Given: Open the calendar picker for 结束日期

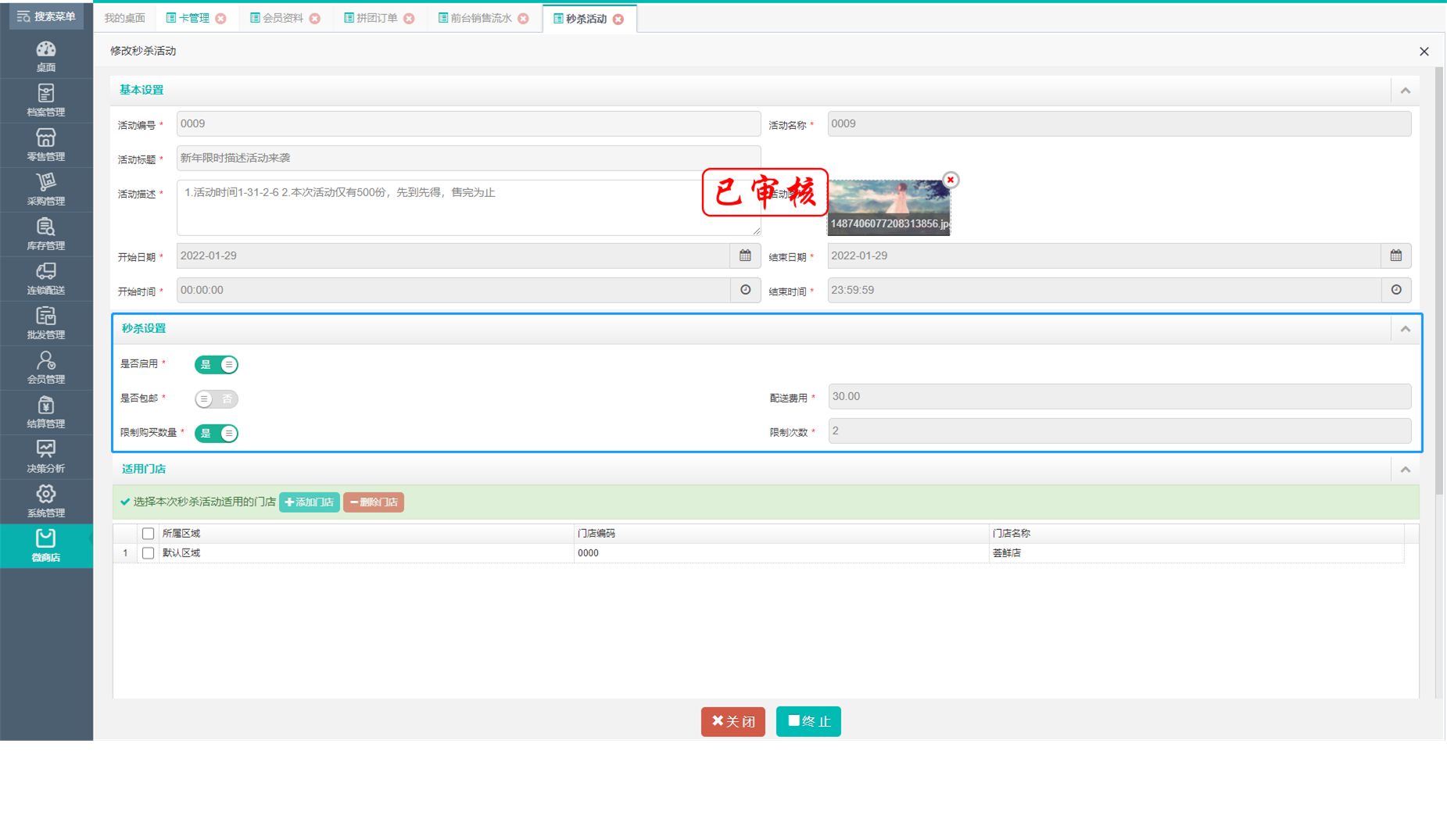Looking at the screenshot, I should (x=1396, y=256).
